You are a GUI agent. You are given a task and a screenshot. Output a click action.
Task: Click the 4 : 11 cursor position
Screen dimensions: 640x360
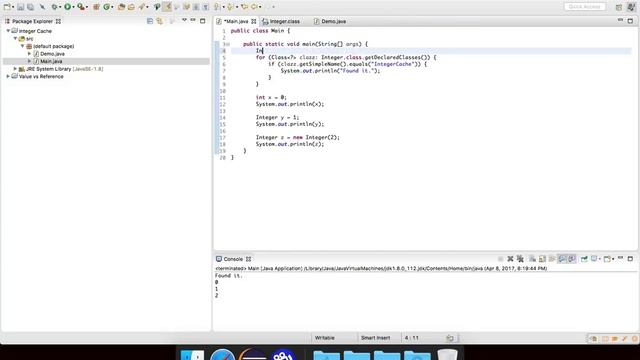[411, 338]
